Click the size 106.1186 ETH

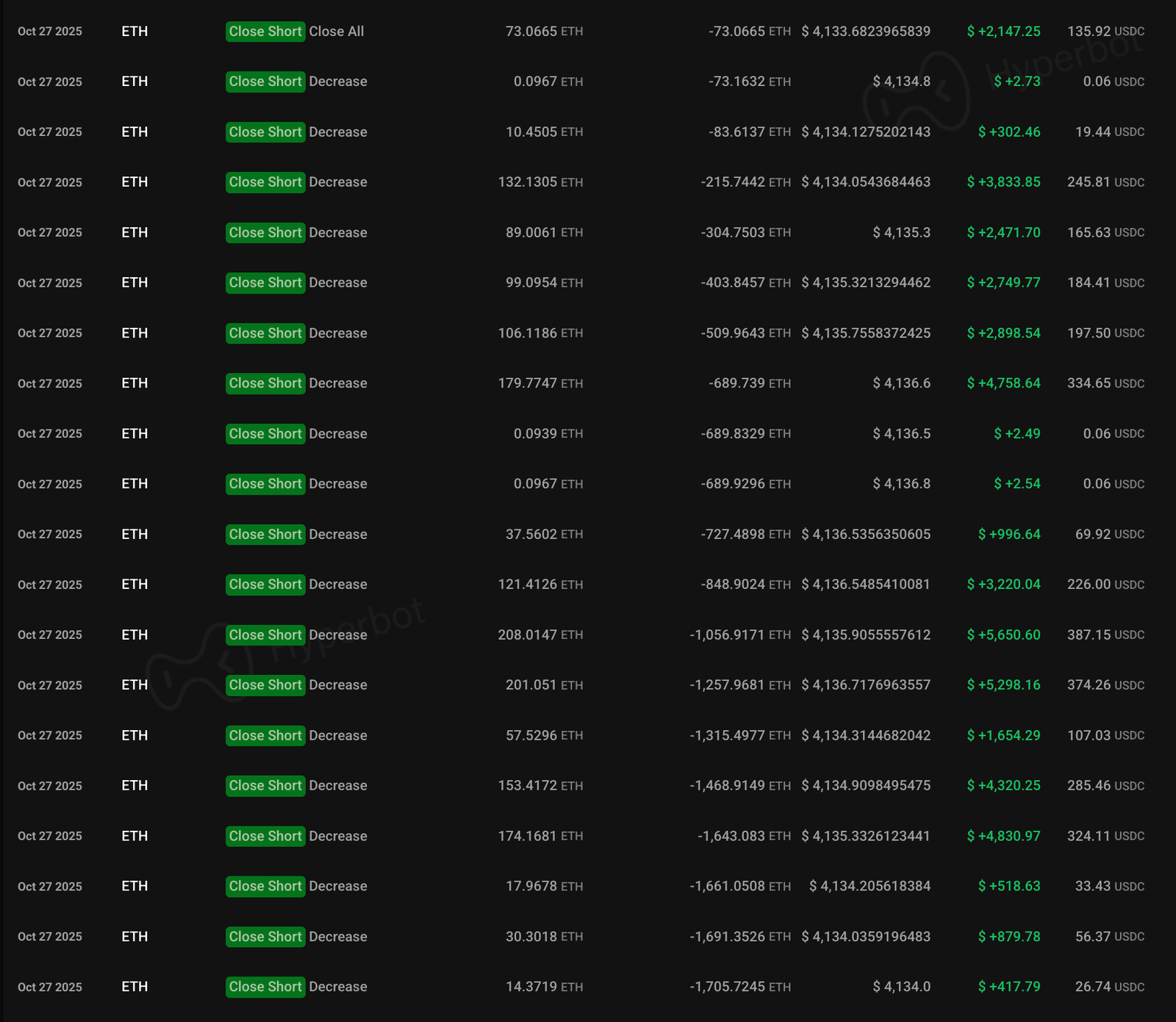coord(541,334)
